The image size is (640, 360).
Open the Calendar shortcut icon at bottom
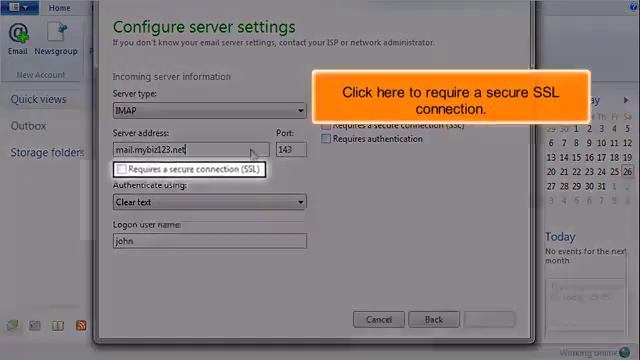pos(35,325)
